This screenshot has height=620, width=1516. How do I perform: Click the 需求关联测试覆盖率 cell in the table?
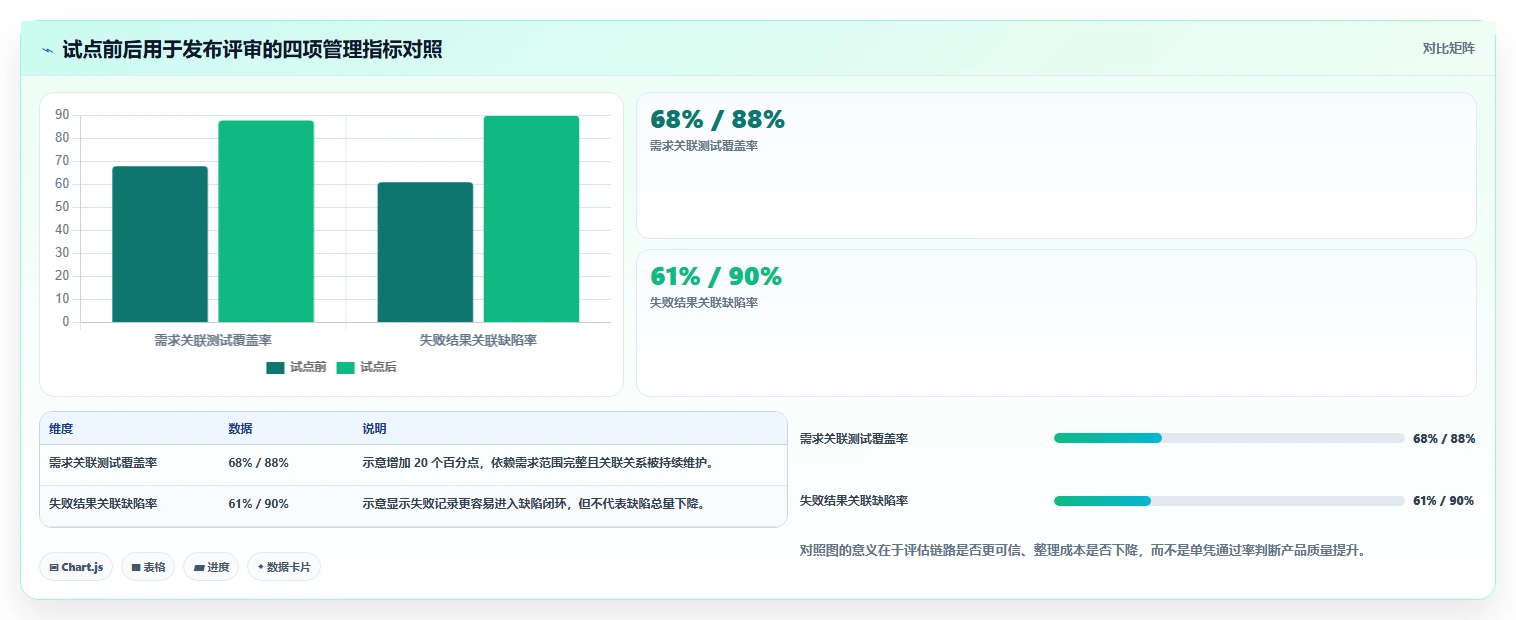pos(103,463)
